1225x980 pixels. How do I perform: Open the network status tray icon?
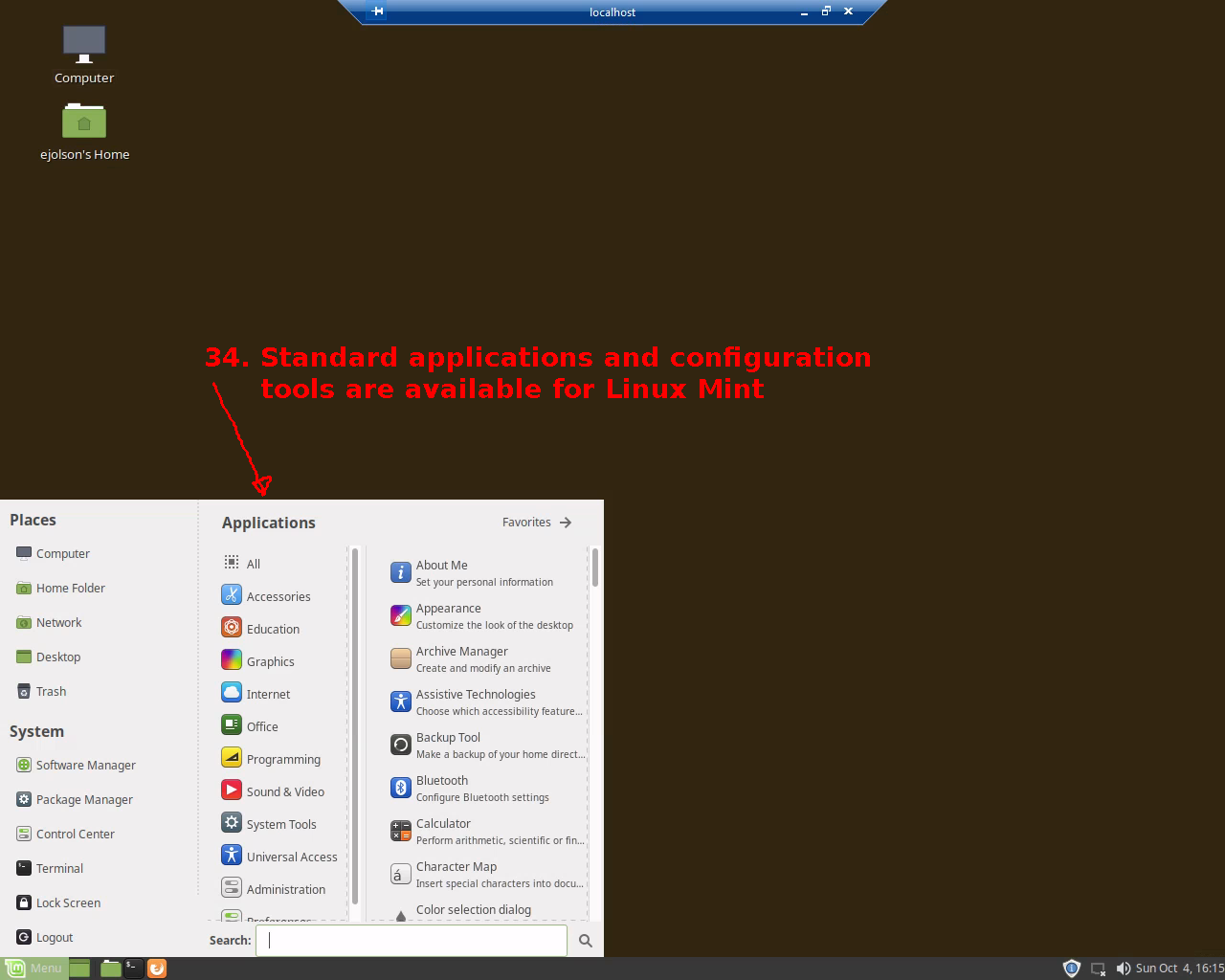pos(1099,968)
